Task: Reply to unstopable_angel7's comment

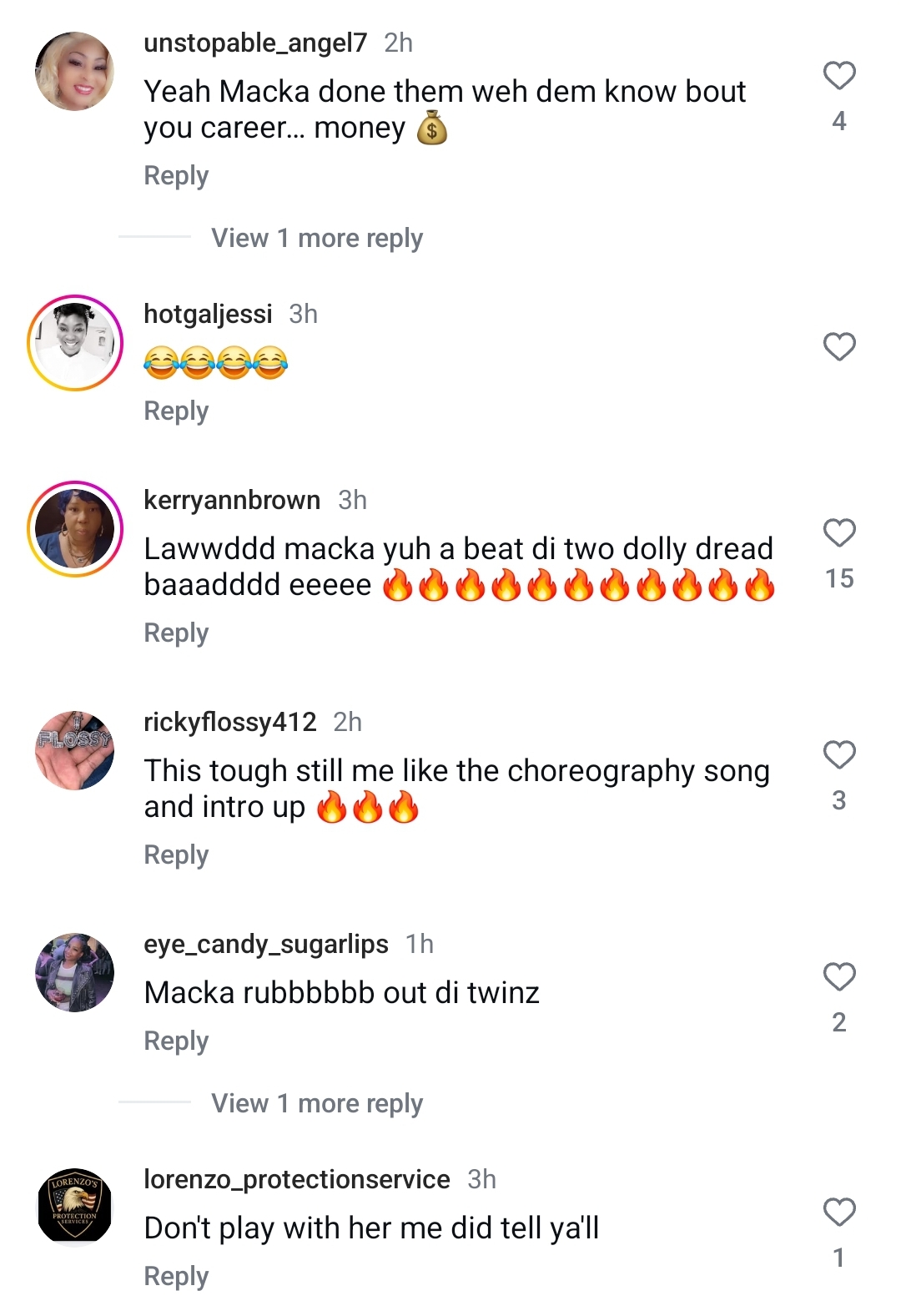Action: (x=176, y=176)
